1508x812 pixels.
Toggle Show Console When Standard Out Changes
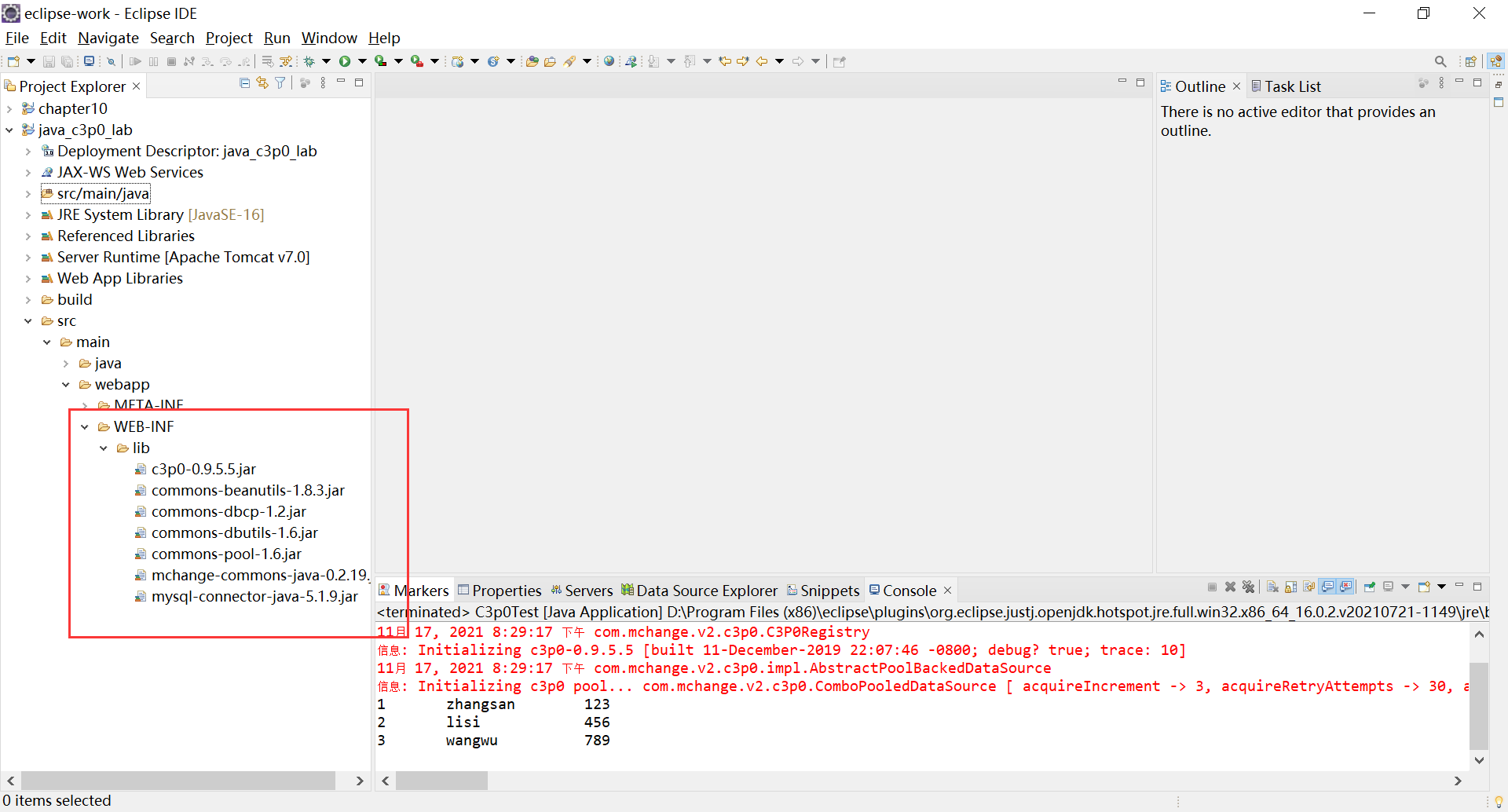(x=1327, y=587)
